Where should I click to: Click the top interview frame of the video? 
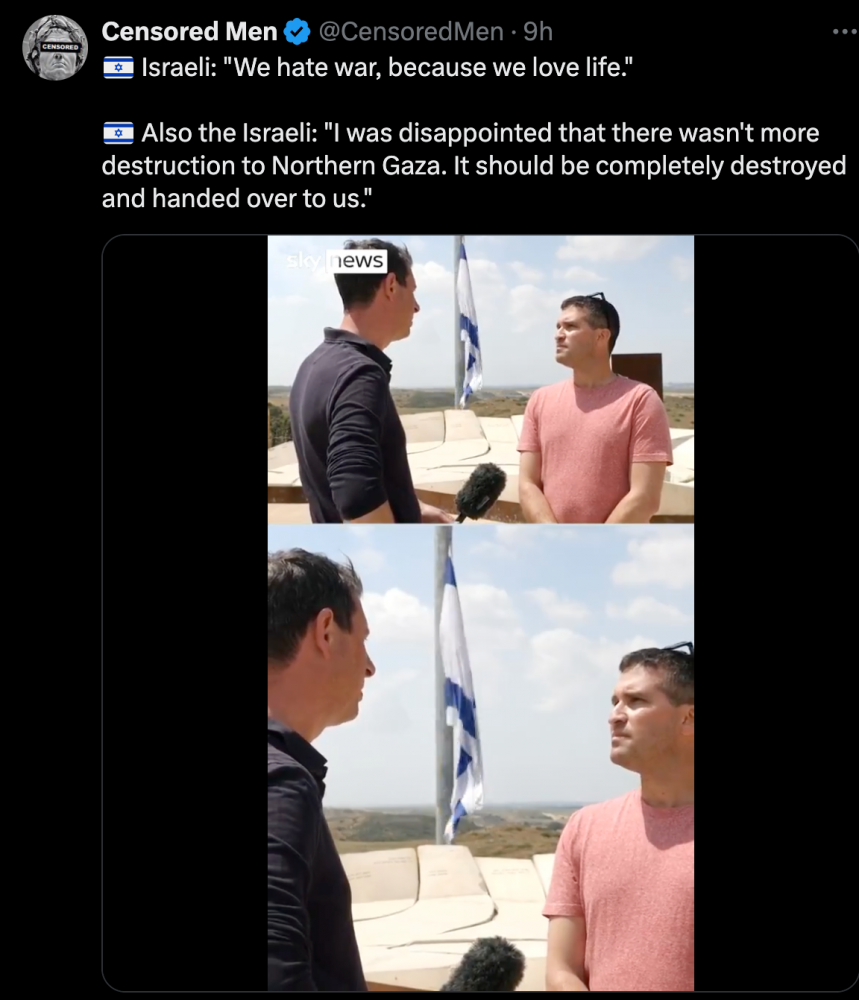point(481,379)
